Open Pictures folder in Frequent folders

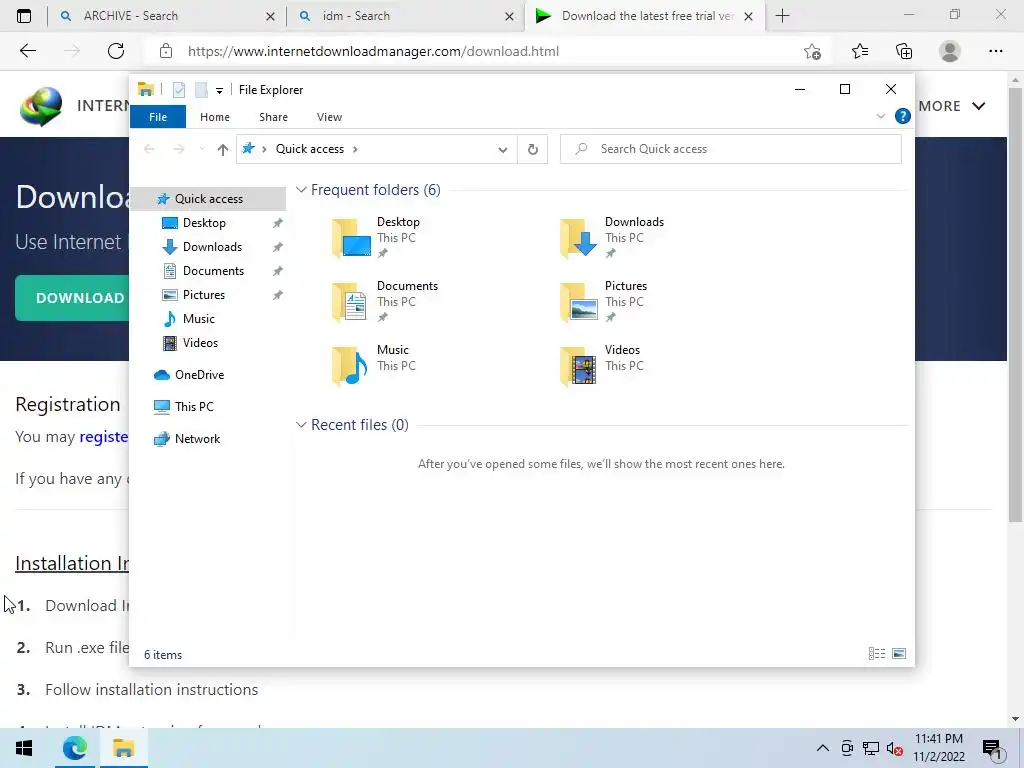click(603, 302)
